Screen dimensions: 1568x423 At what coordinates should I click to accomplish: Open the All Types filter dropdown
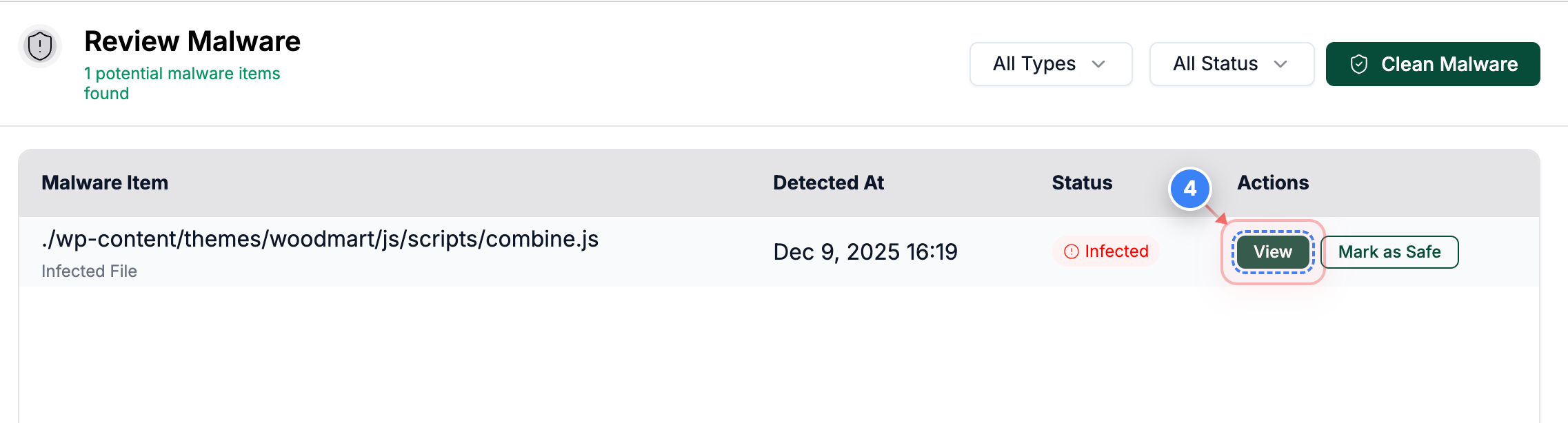1050,63
